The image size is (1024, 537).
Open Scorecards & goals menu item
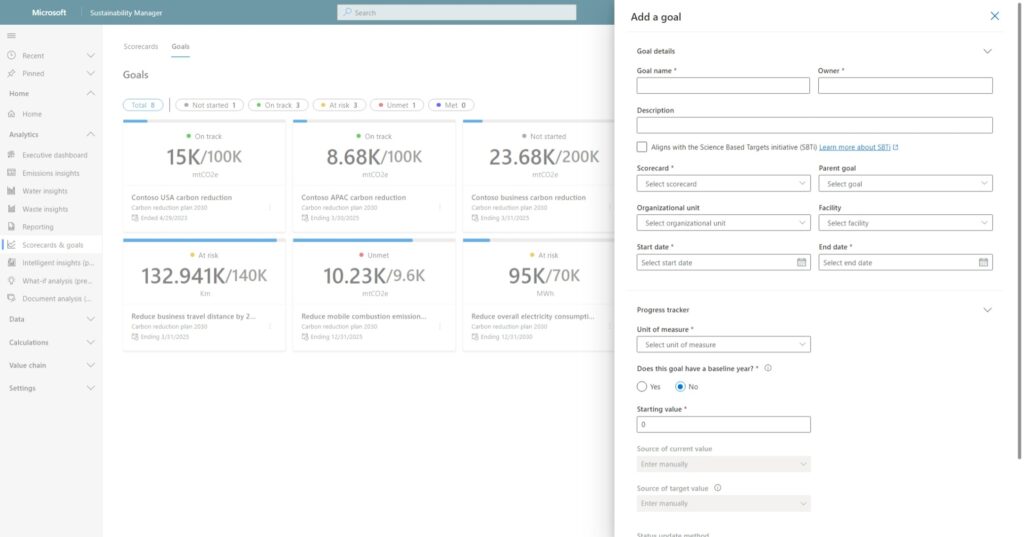[51, 245]
